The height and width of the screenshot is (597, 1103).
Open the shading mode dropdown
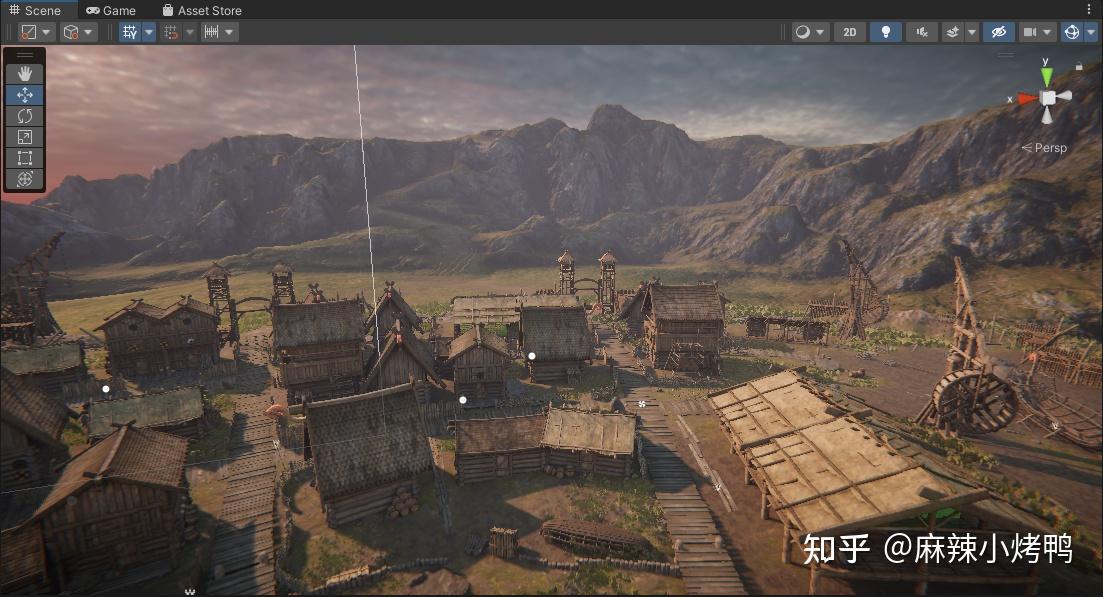coord(803,31)
